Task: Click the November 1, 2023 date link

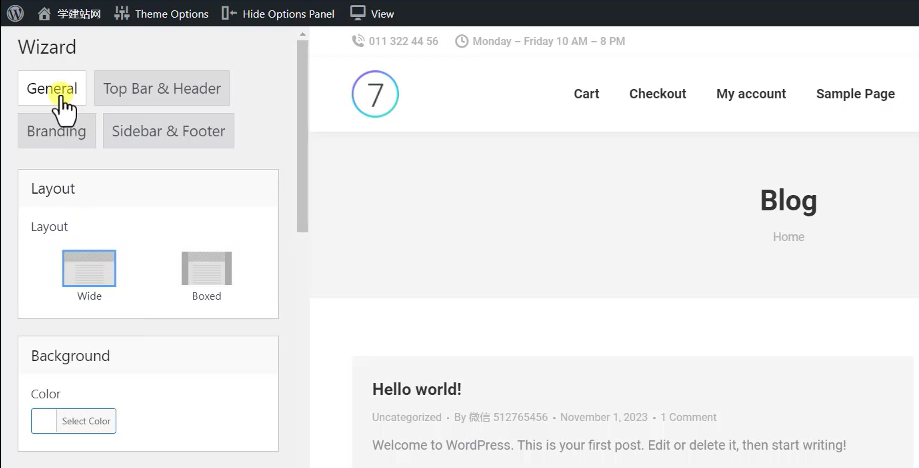Action: (x=604, y=417)
